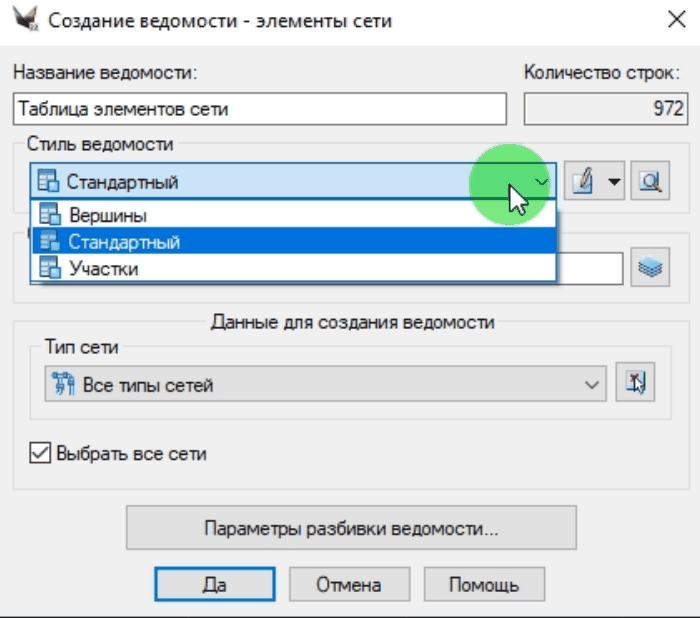Click the application logo in title bar
This screenshot has width=700, height=618.
(x=25, y=20)
